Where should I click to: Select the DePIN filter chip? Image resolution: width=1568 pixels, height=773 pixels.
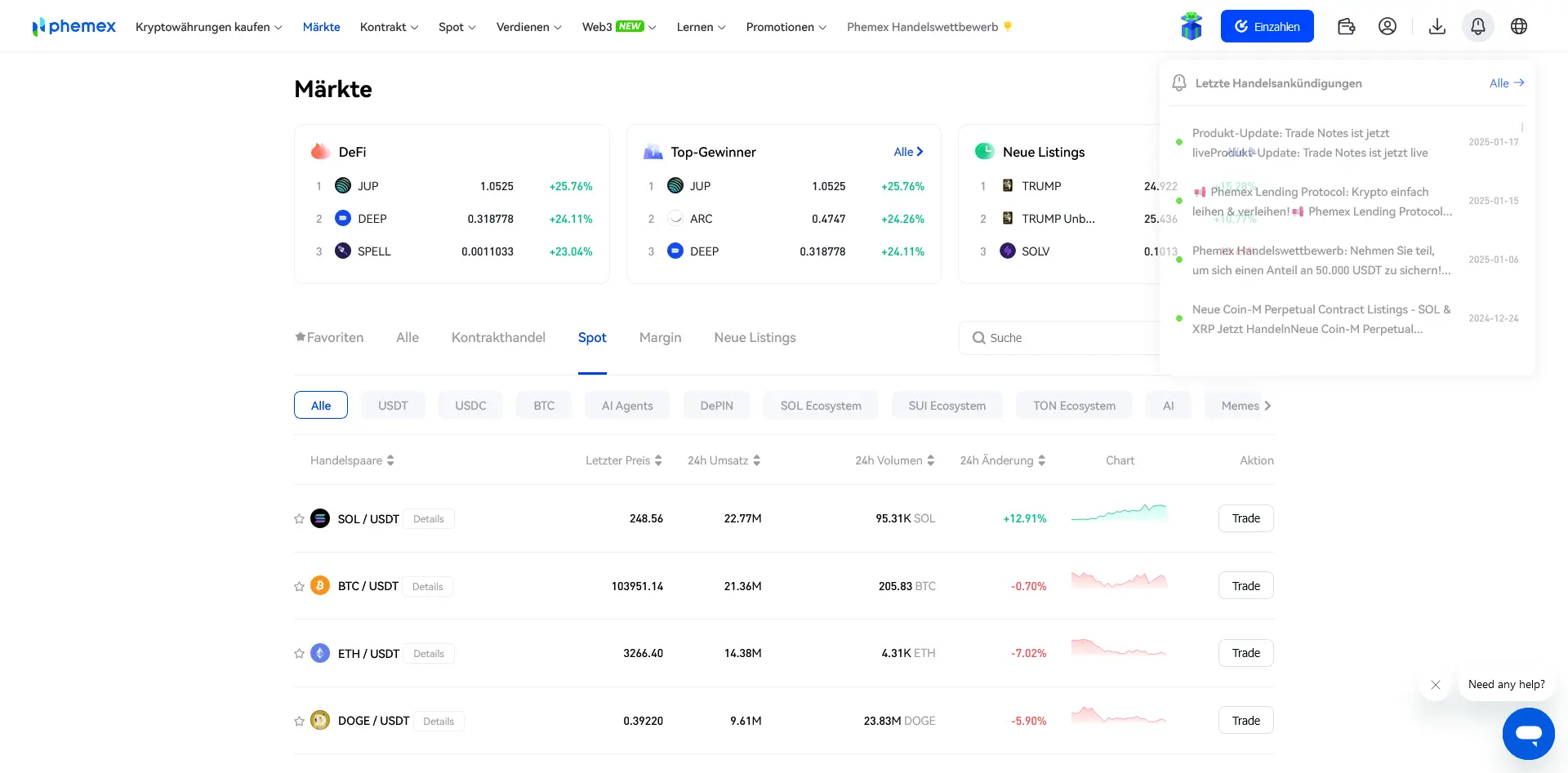tap(717, 406)
